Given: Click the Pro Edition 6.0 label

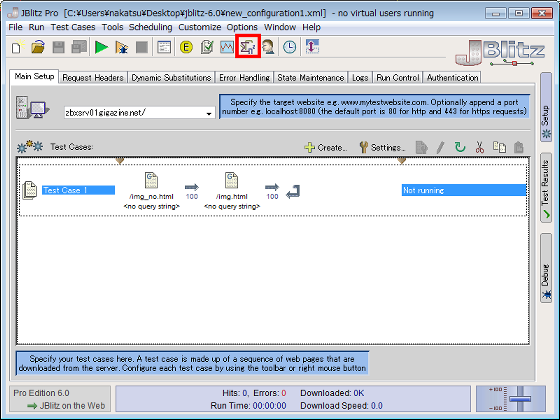Looking at the screenshot, I should pos(41,393).
